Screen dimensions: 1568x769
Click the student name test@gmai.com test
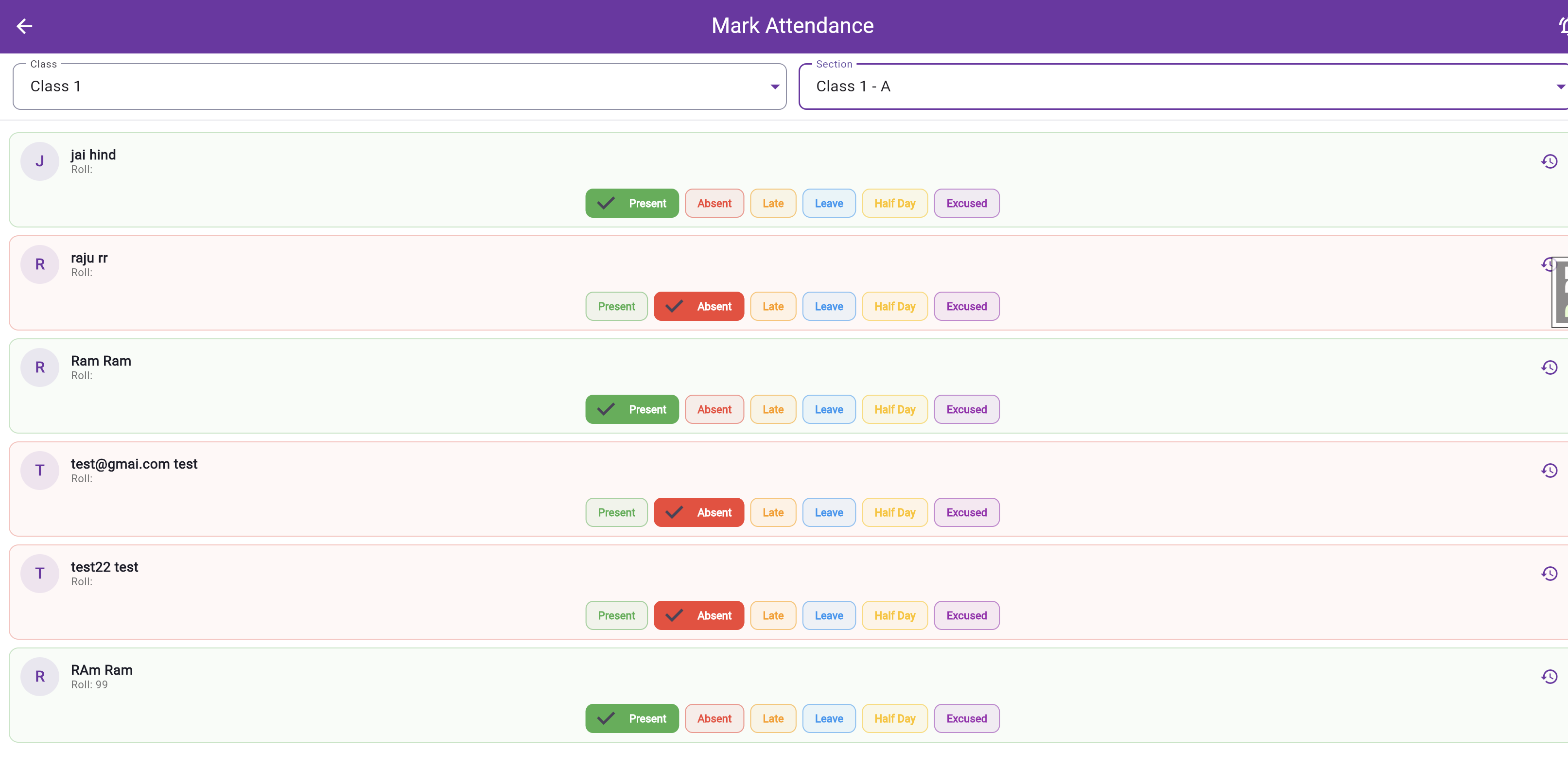tap(134, 464)
